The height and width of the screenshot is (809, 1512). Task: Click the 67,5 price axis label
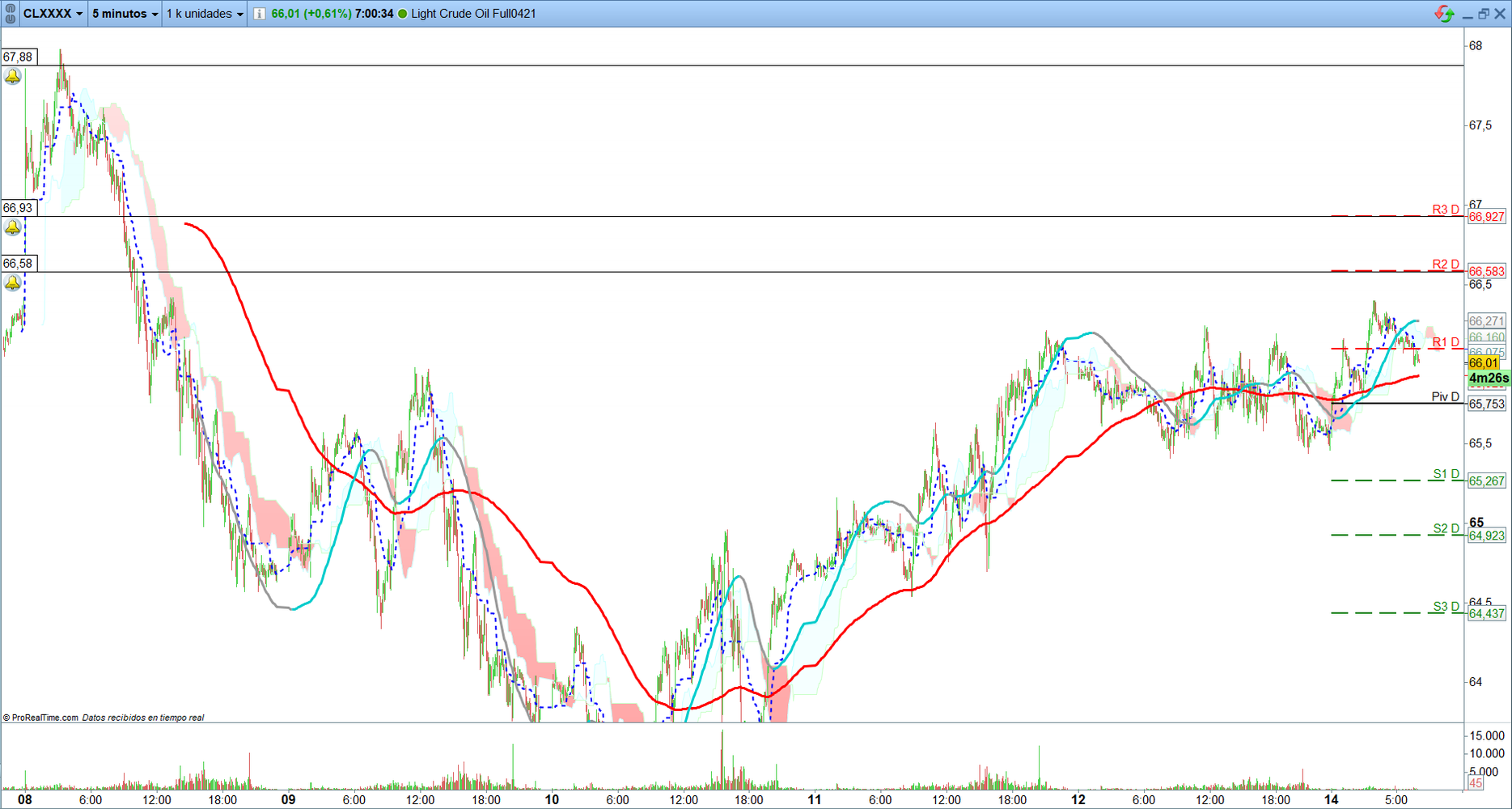(1480, 125)
